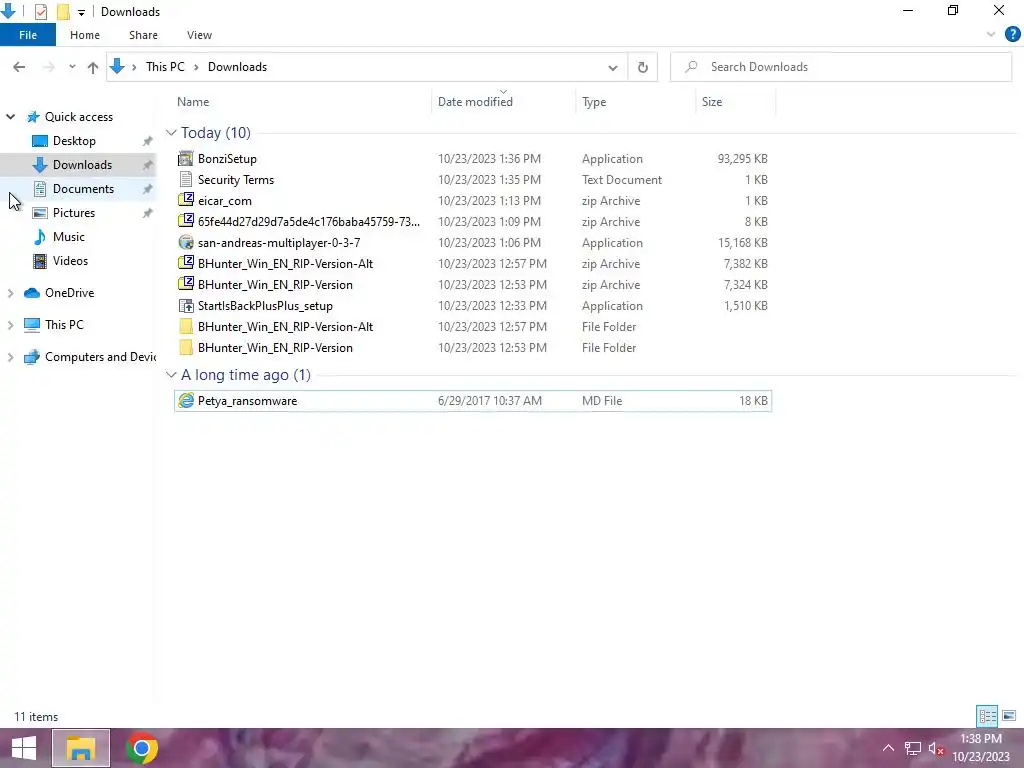Collapse the Quick access tree node
The width and height of the screenshot is (1024, 768).
pyautogui.click(x=10, y=117)
